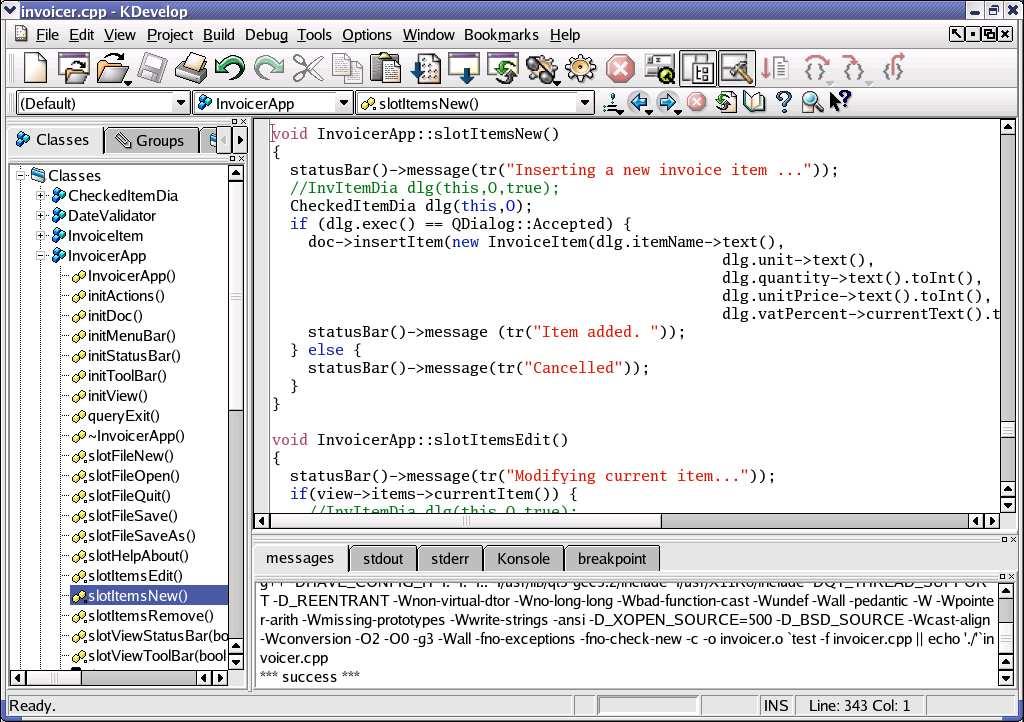Click the "*** success ***" output line
Viewport: 1024px width, 722px height.
pos(310,677)
